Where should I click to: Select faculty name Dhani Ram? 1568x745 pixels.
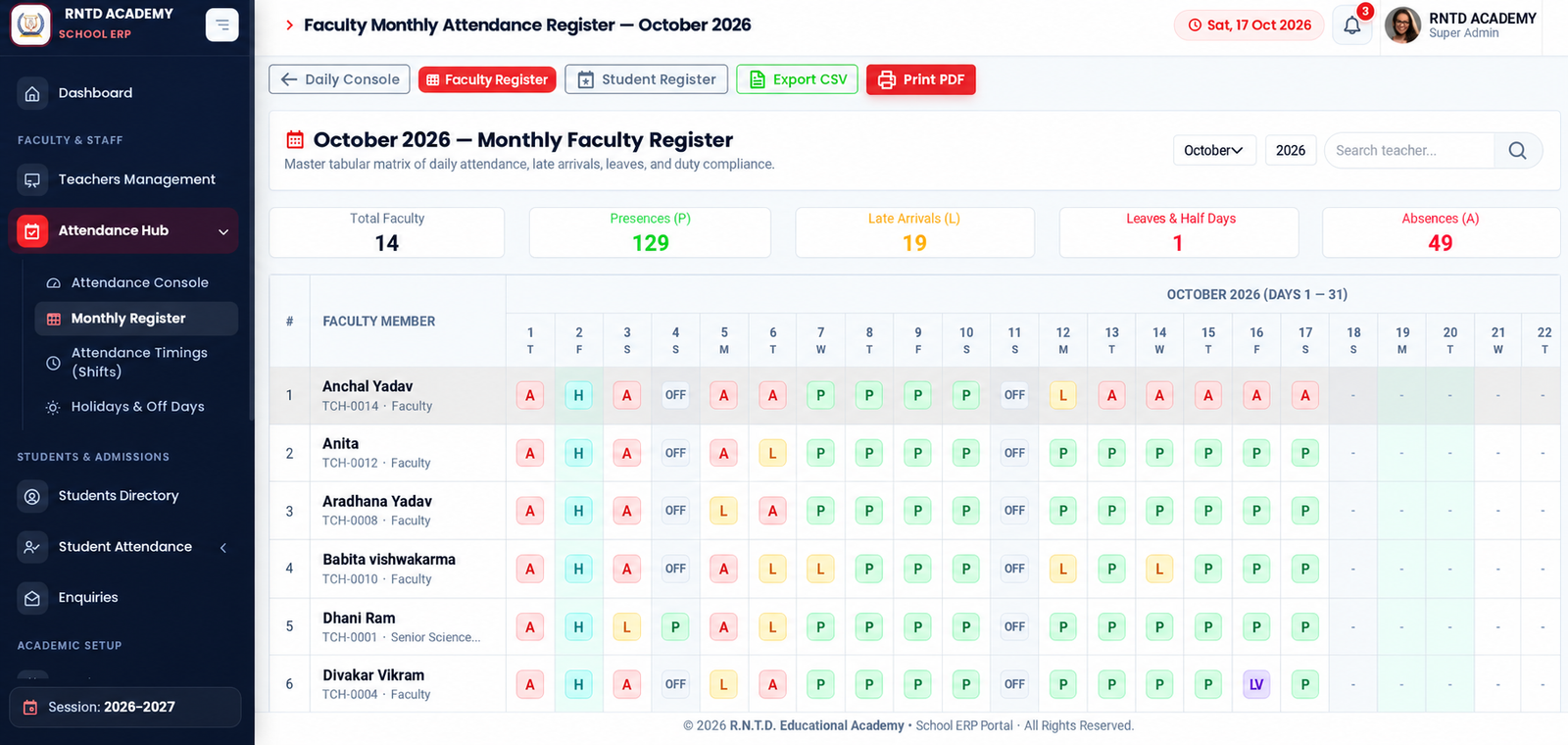point(359,619)
